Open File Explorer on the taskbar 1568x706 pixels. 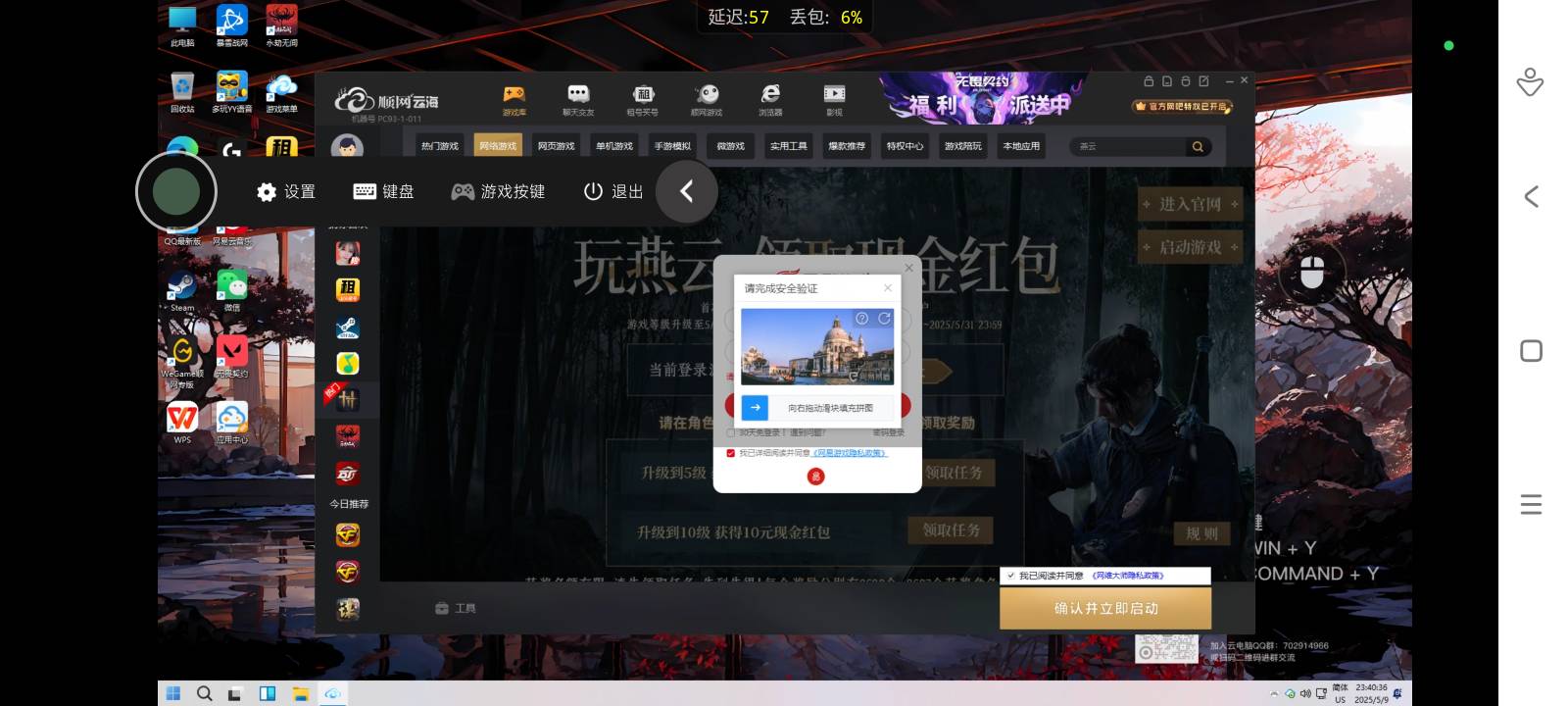(x=301, y=693)
